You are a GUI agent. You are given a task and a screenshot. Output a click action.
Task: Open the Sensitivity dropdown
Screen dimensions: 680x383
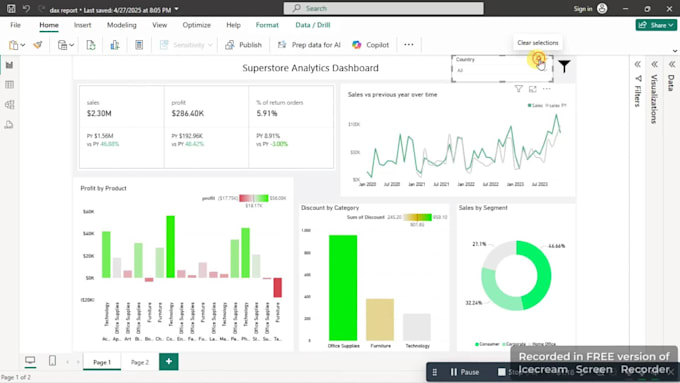(x=186, y=45)
